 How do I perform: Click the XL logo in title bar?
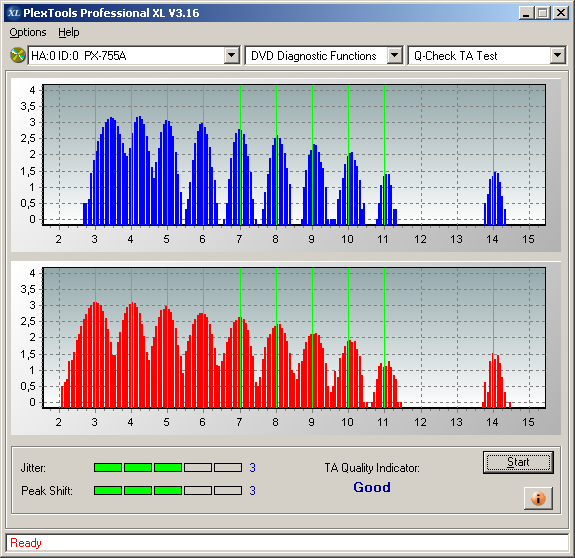point(14,13)
